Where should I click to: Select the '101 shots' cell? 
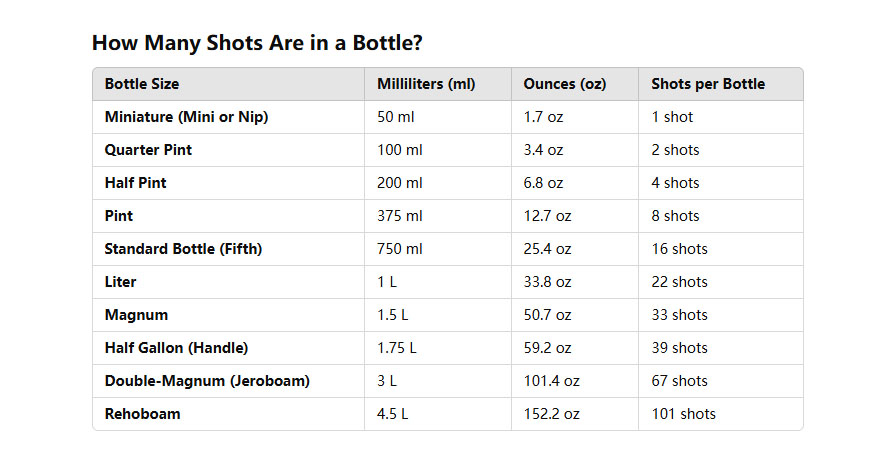pyautogui.click(x=683, y=414)
